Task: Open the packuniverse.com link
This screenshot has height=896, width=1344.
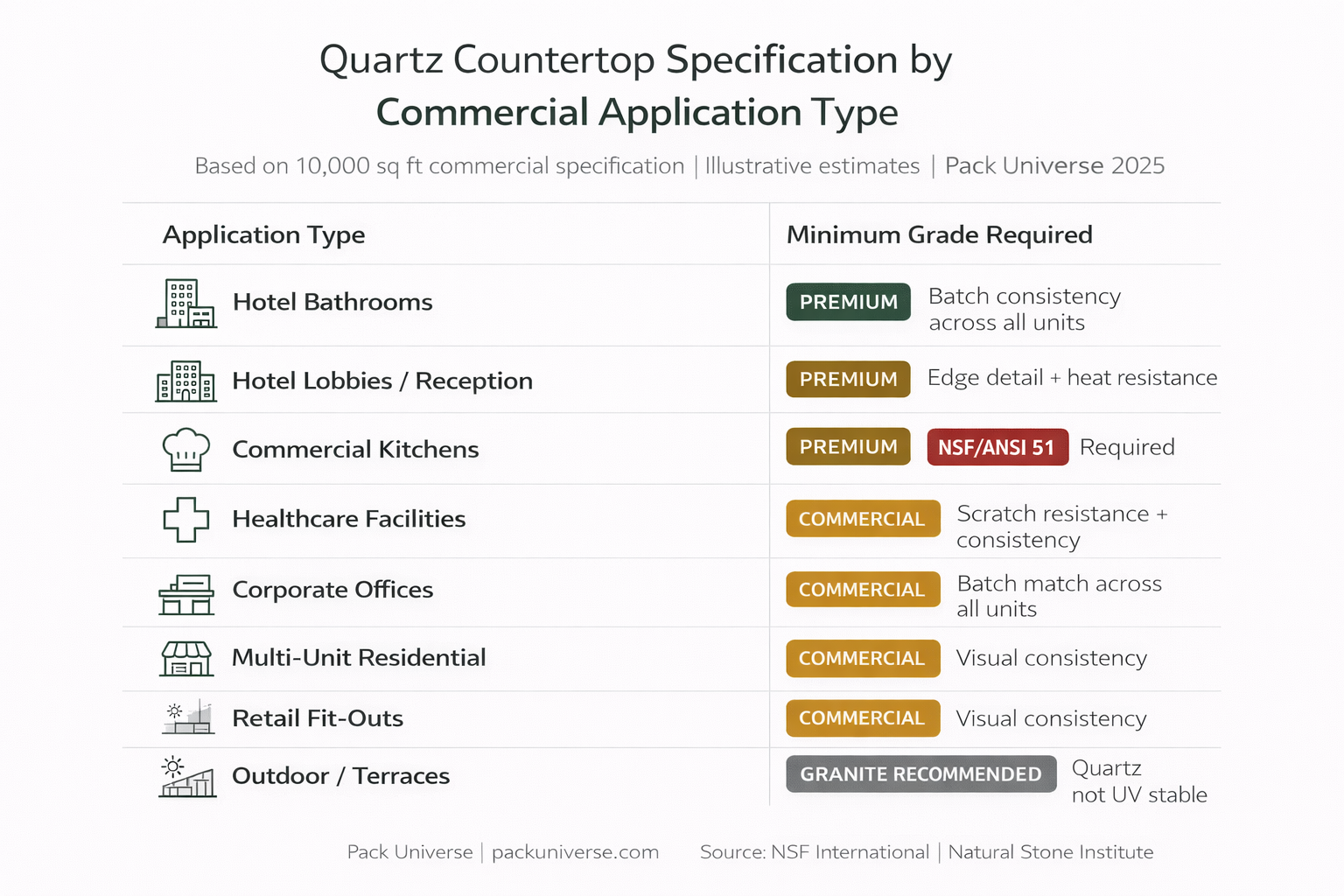Action: pyautogui.click(x=575, y=852)
